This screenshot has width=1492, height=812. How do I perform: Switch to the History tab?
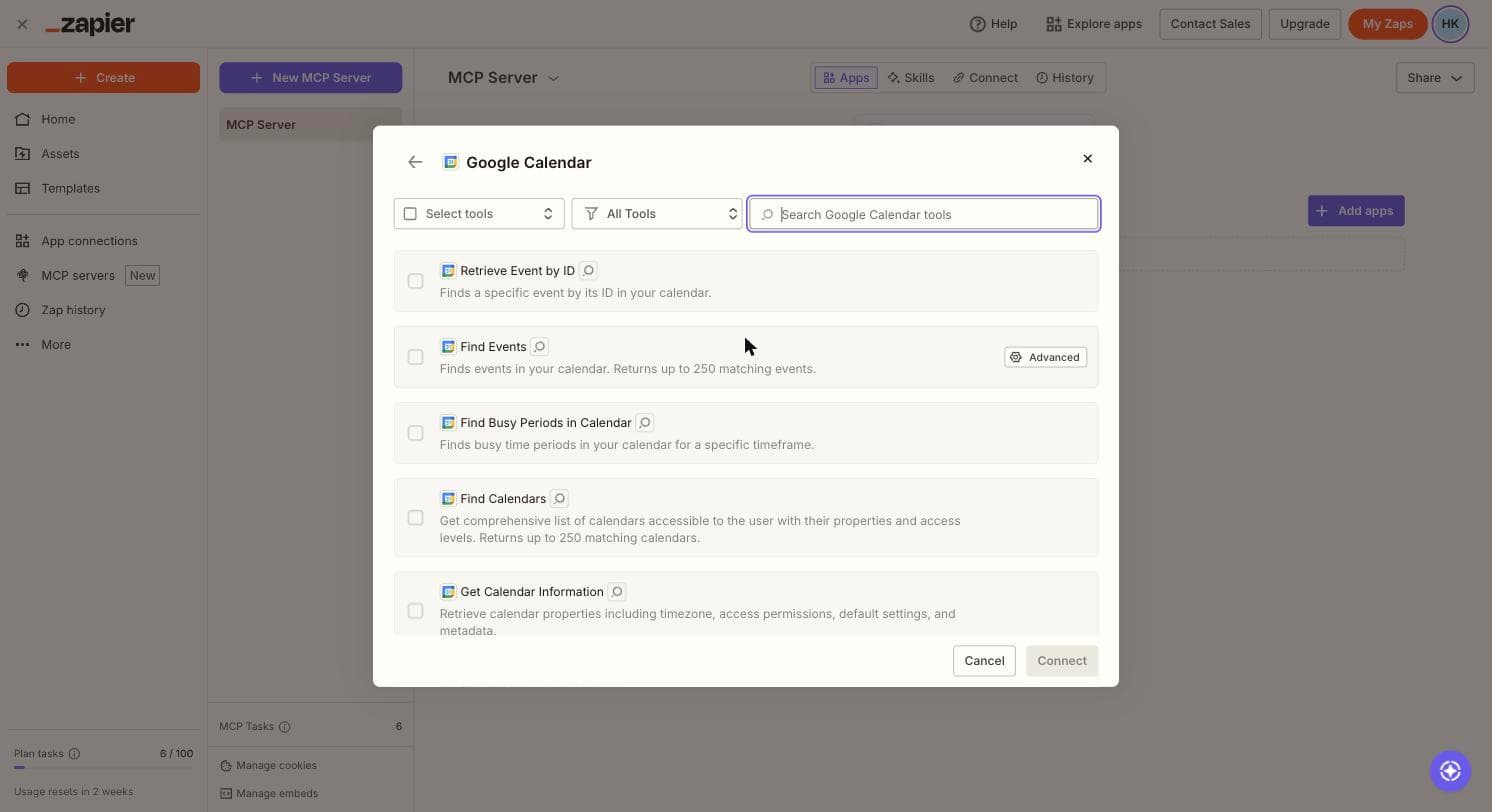point(1065,78)
